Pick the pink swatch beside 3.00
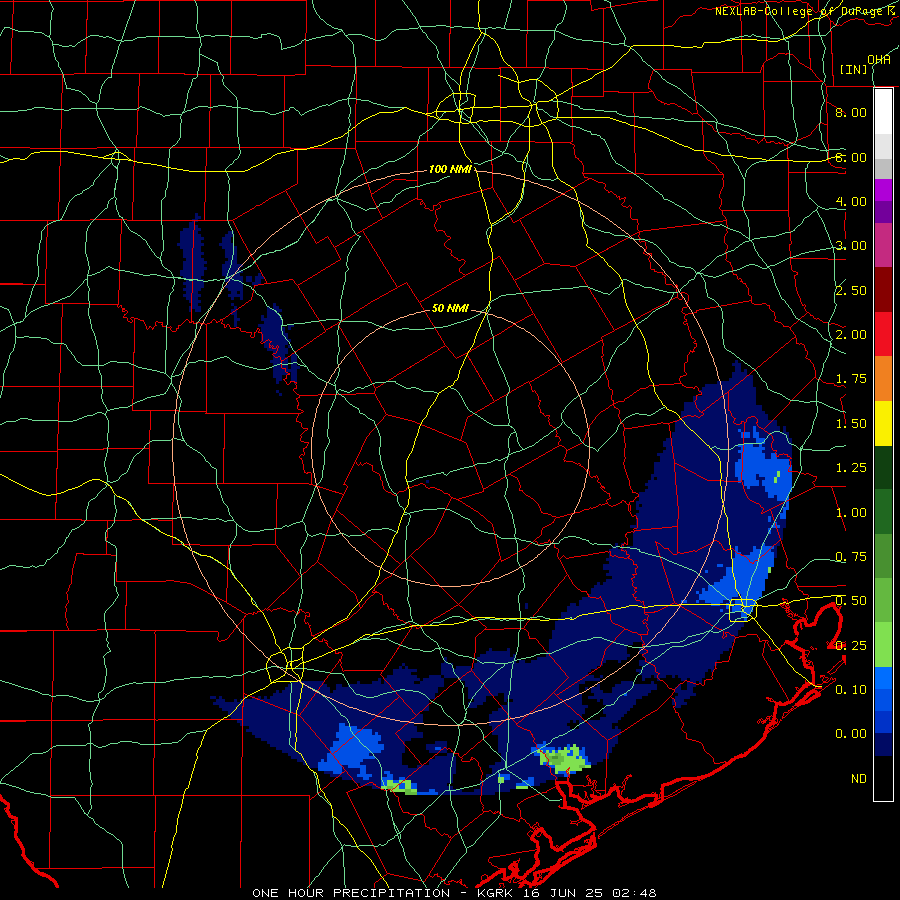Viewport: 900px width, 900px height. coord(883,245)
